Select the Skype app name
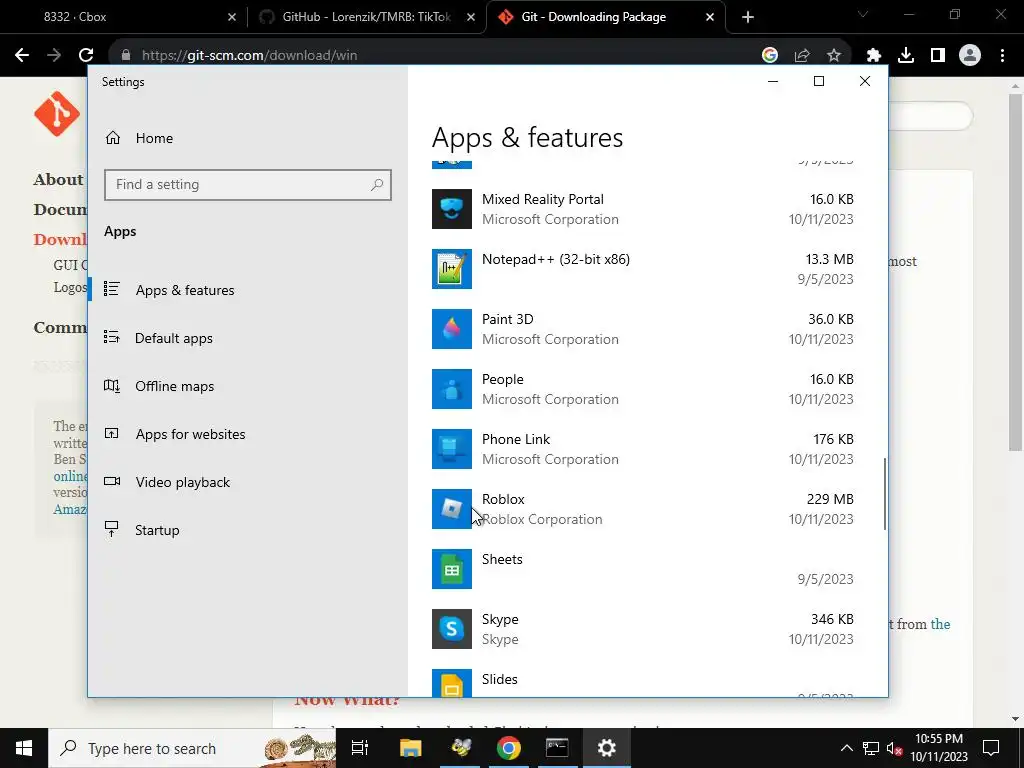Viewport: 1024px width, 768px height. (x=500, y=619)
